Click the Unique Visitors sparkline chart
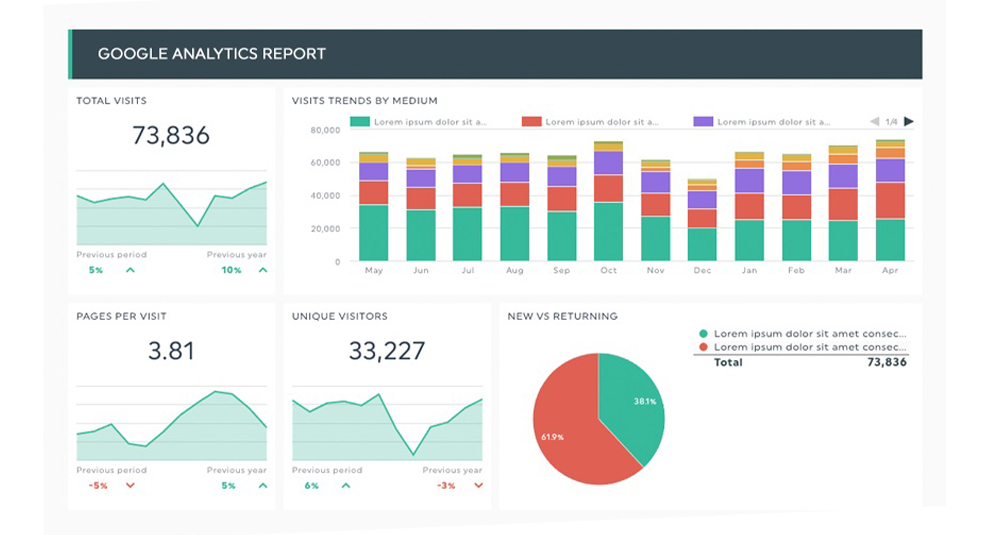 coord(387,423)
